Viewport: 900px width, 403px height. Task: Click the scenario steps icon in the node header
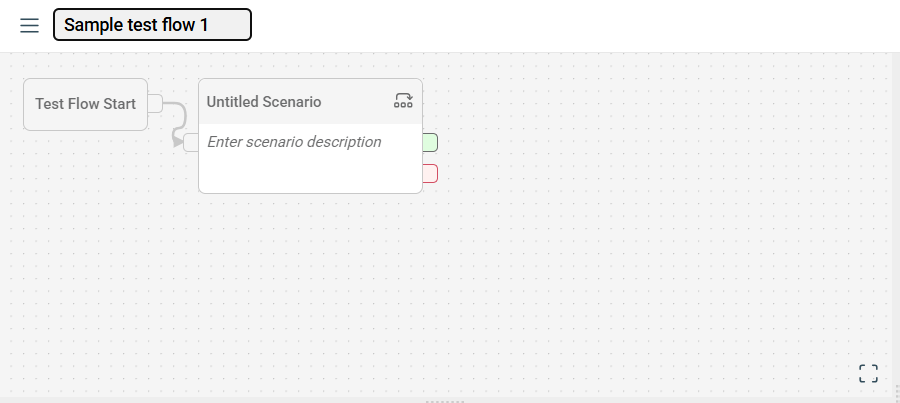(x=403, y=100)
